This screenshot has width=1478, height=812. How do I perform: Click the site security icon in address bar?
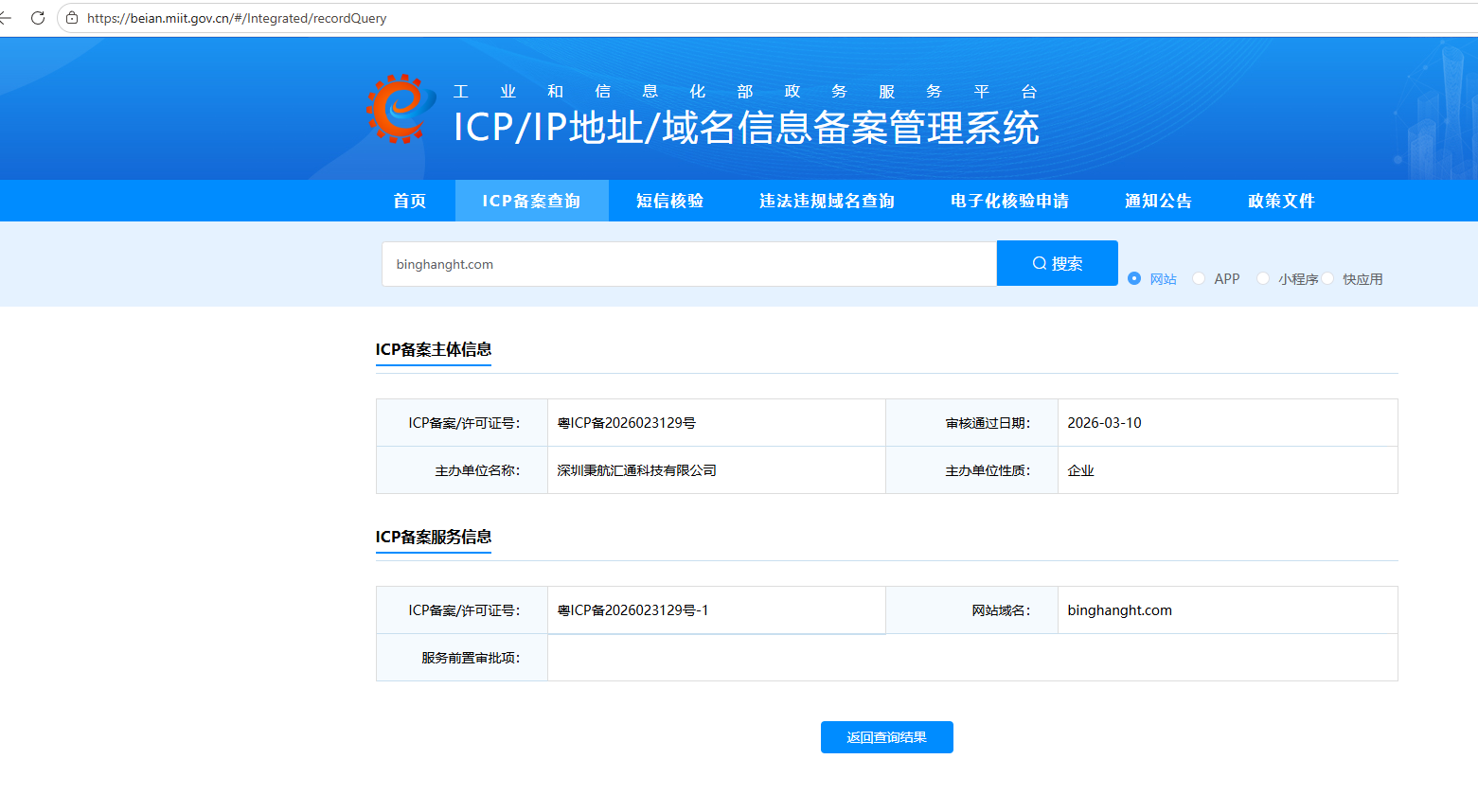point(71,17)
